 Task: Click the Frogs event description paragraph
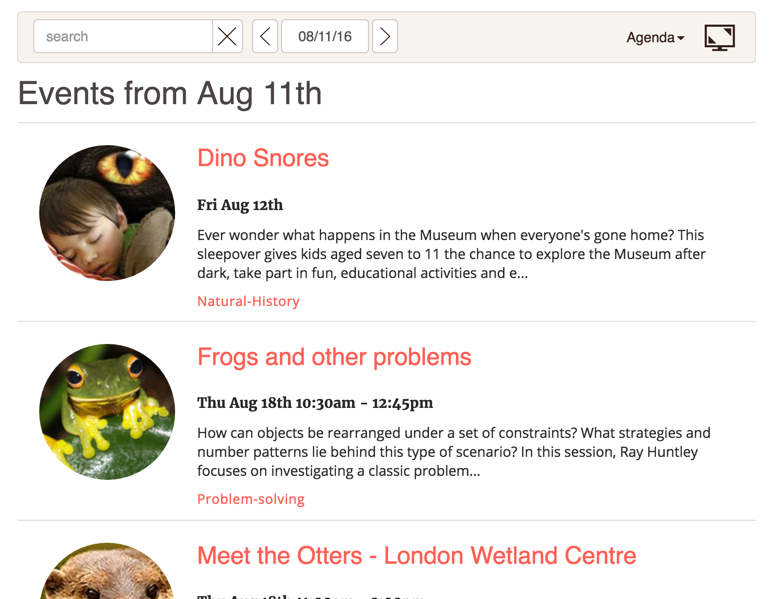point(454,452)
